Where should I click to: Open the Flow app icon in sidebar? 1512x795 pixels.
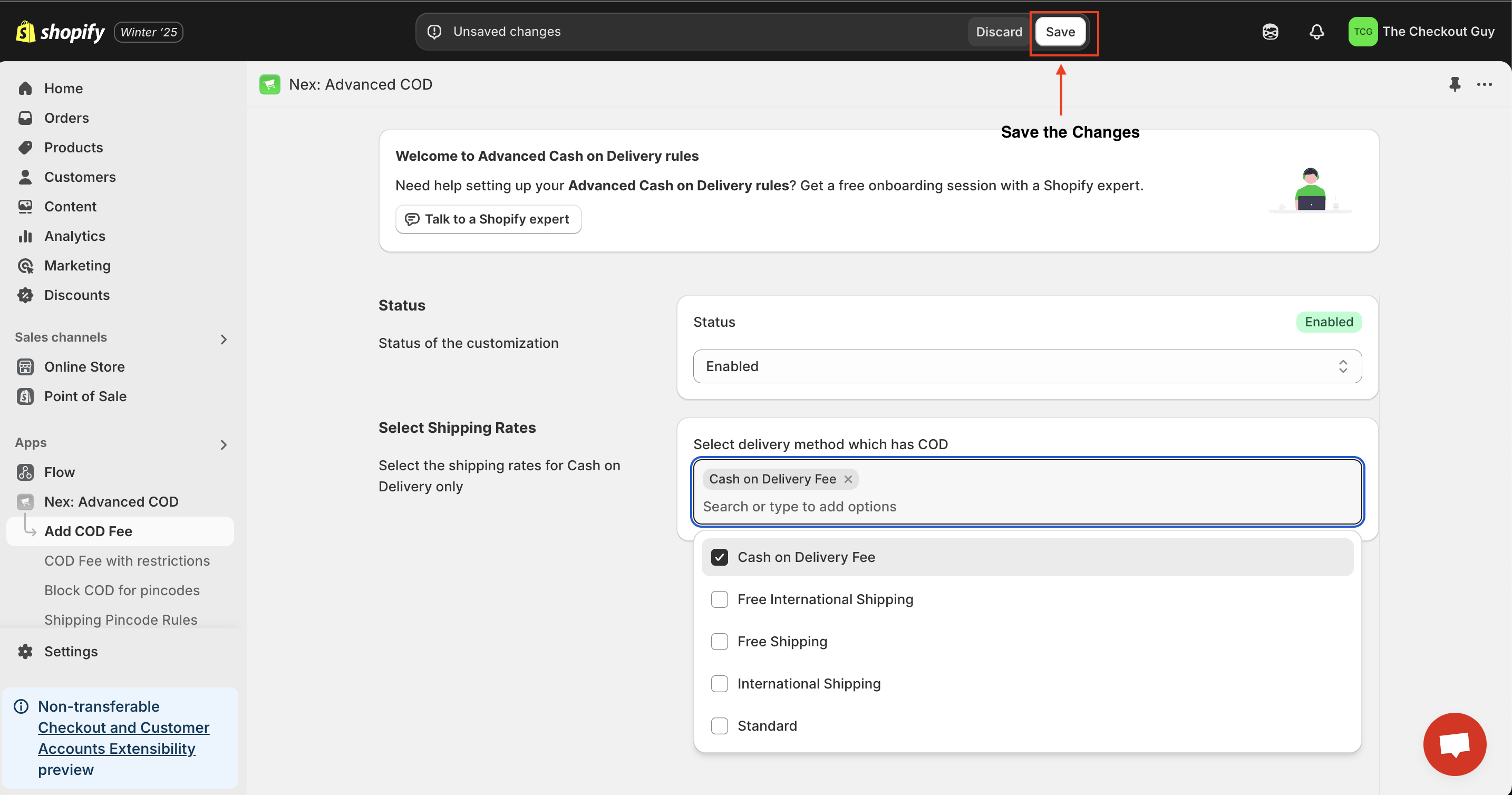tap(25, 472)
